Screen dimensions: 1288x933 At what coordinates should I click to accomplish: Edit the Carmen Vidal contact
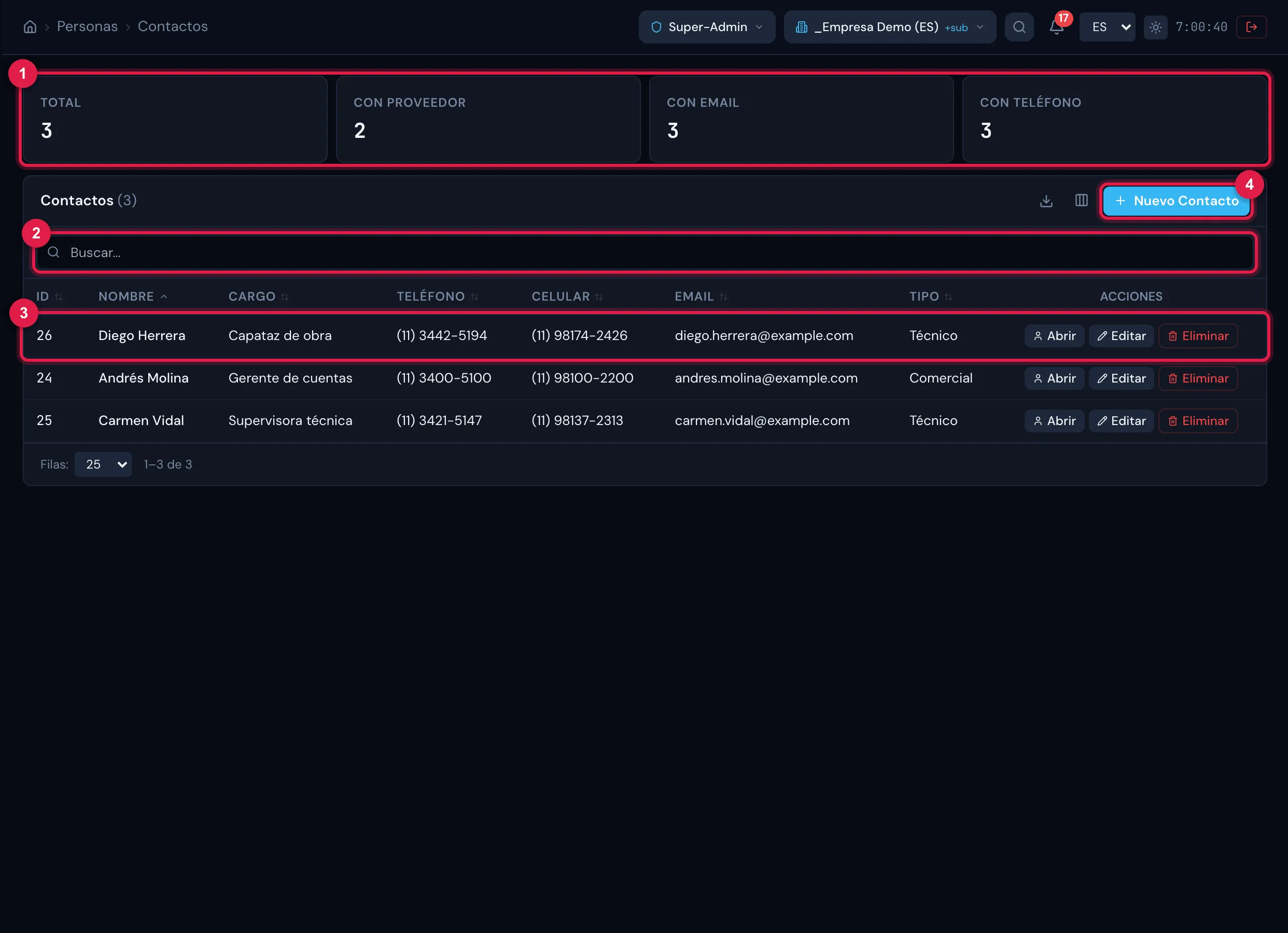coord(1121,421)
